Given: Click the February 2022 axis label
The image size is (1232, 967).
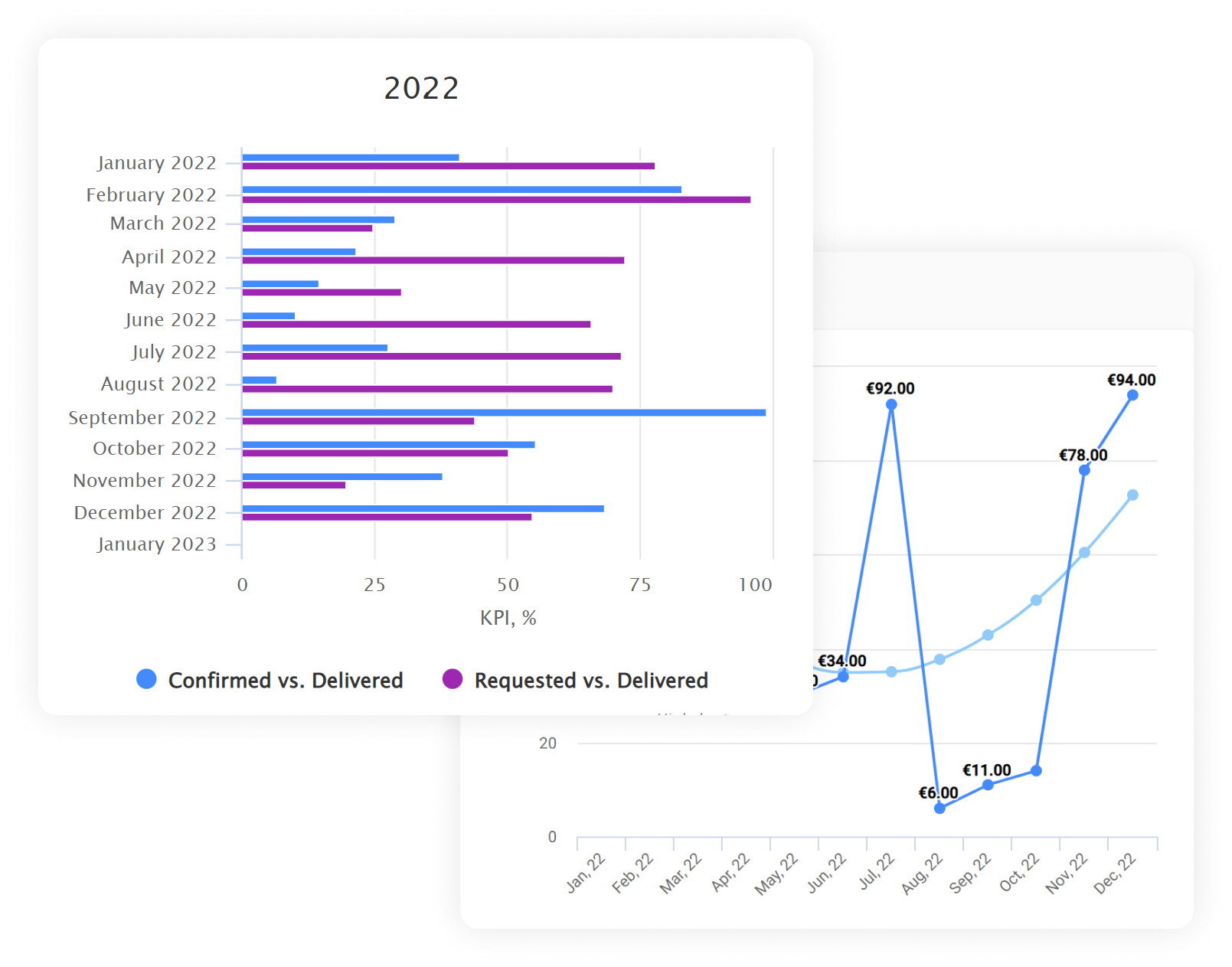Looking at the screenshot, I should (152, 195).
